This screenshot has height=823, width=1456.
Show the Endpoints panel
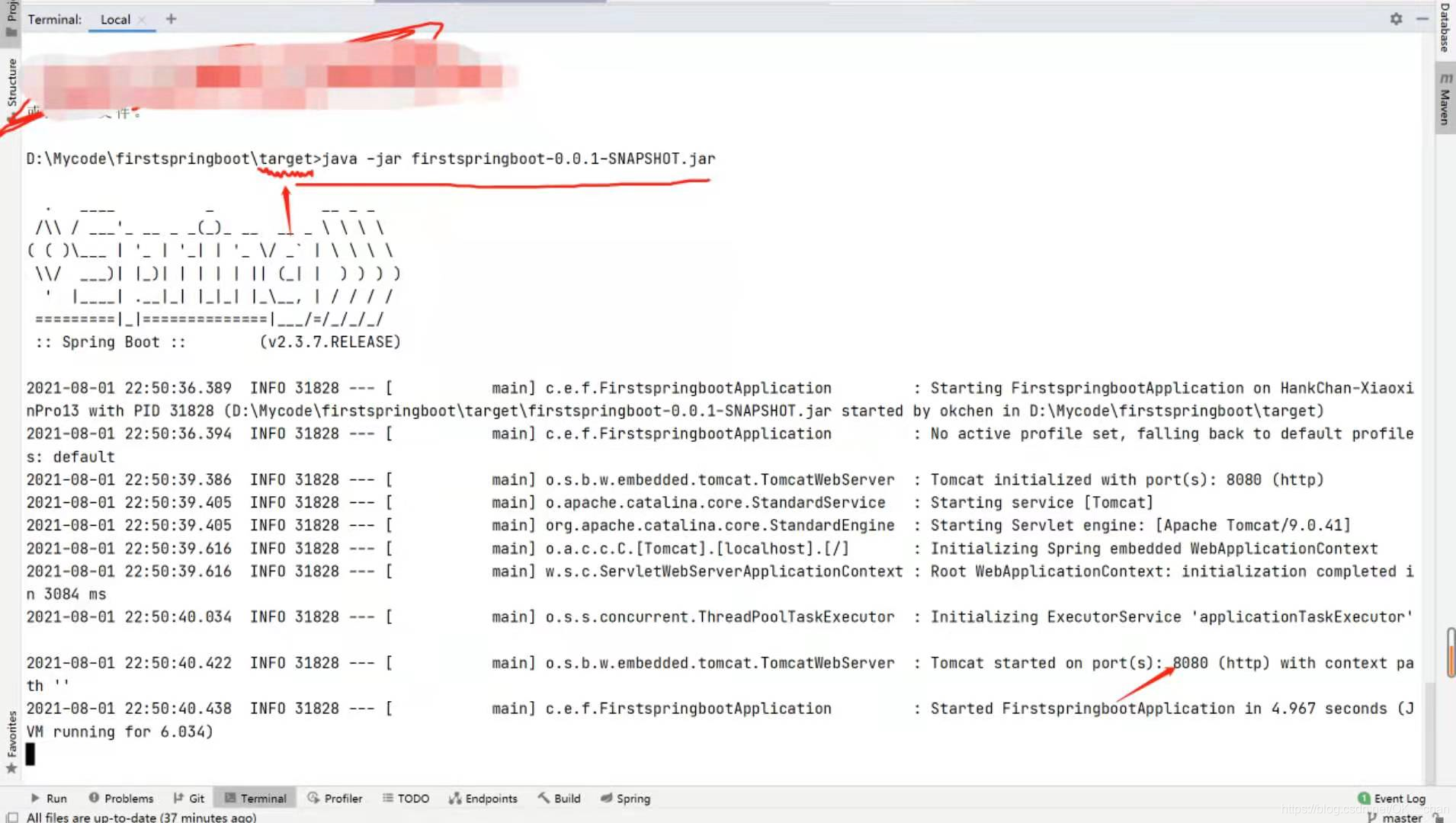pos(483,798)
